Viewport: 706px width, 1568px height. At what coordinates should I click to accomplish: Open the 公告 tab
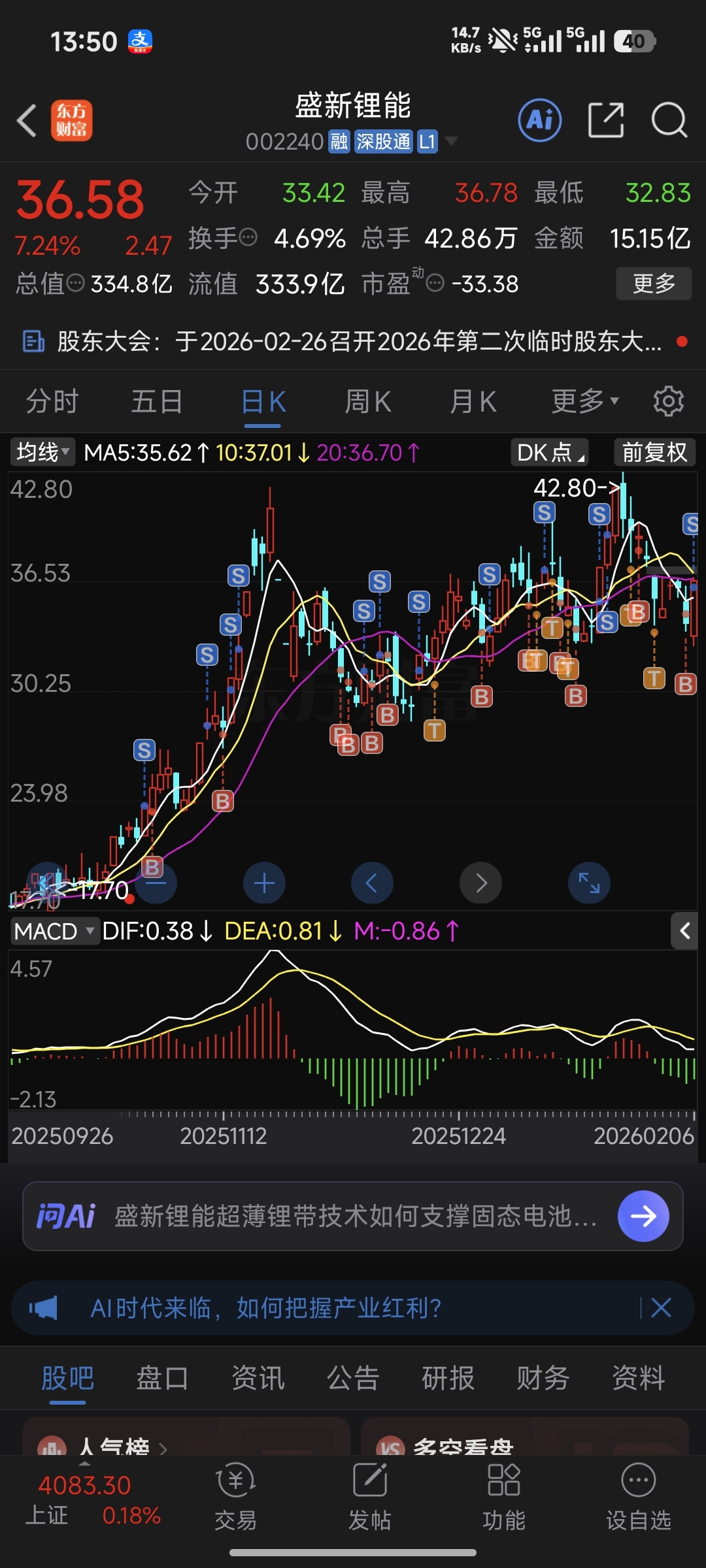click(x=353, y=1379)
